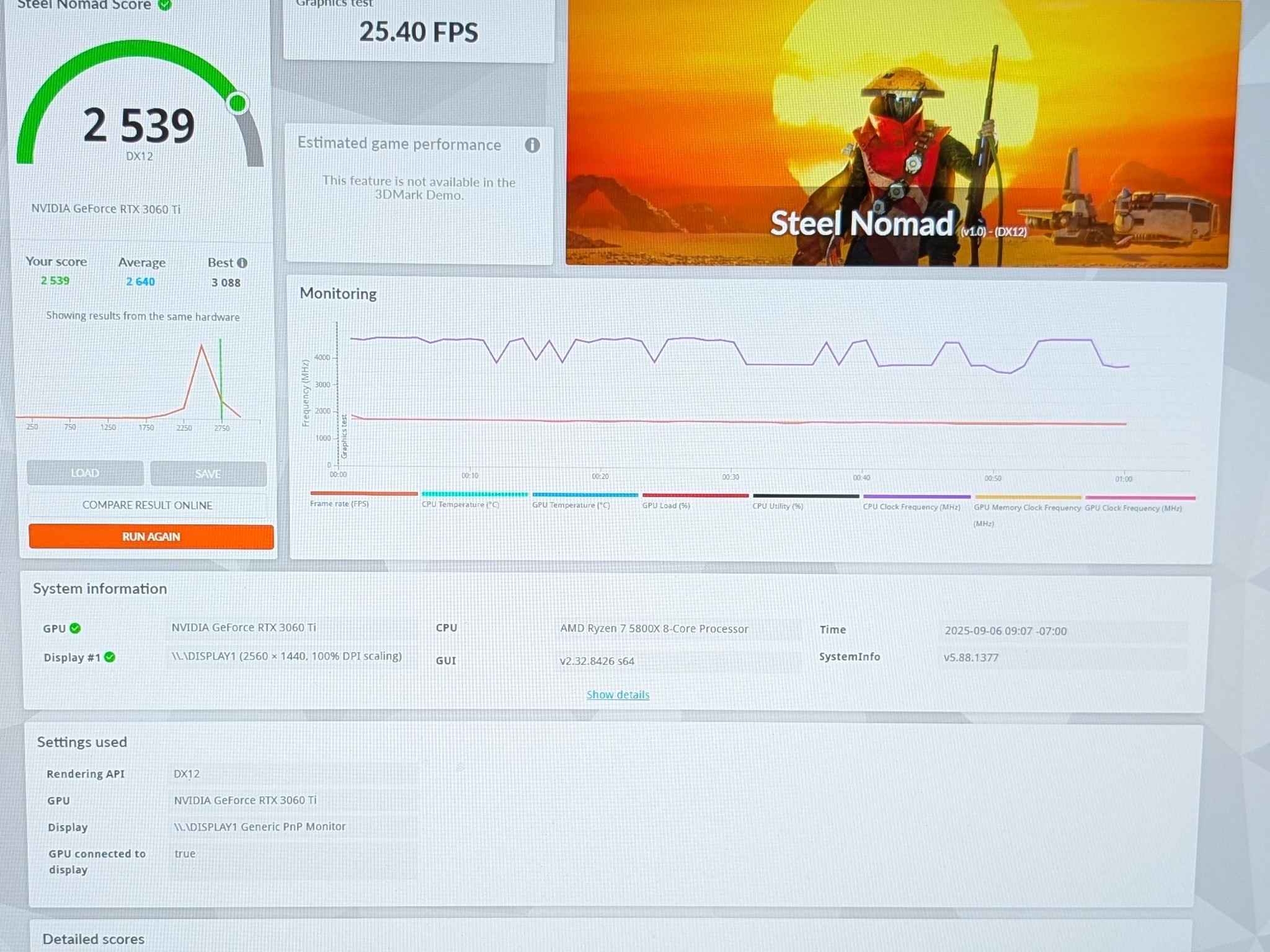
Task: Toggle GPU Temperature series legend
Action: [x=585, y=500]
